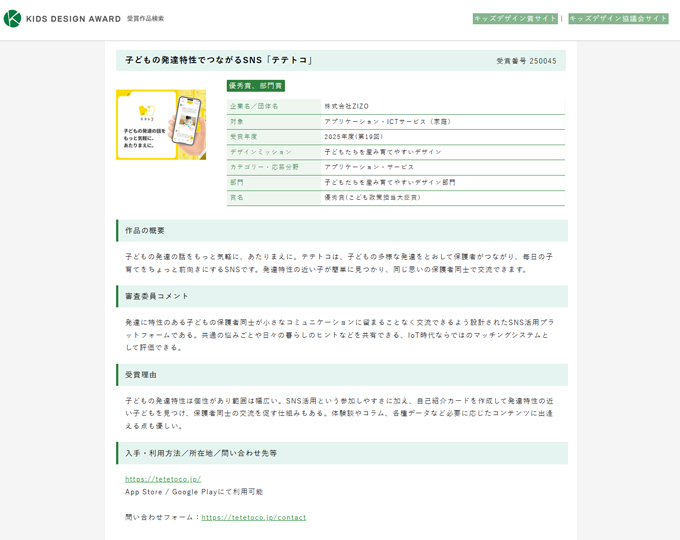Click カテゴリー・応募分野 row label

pyautogui.click(x=264, y=167)
